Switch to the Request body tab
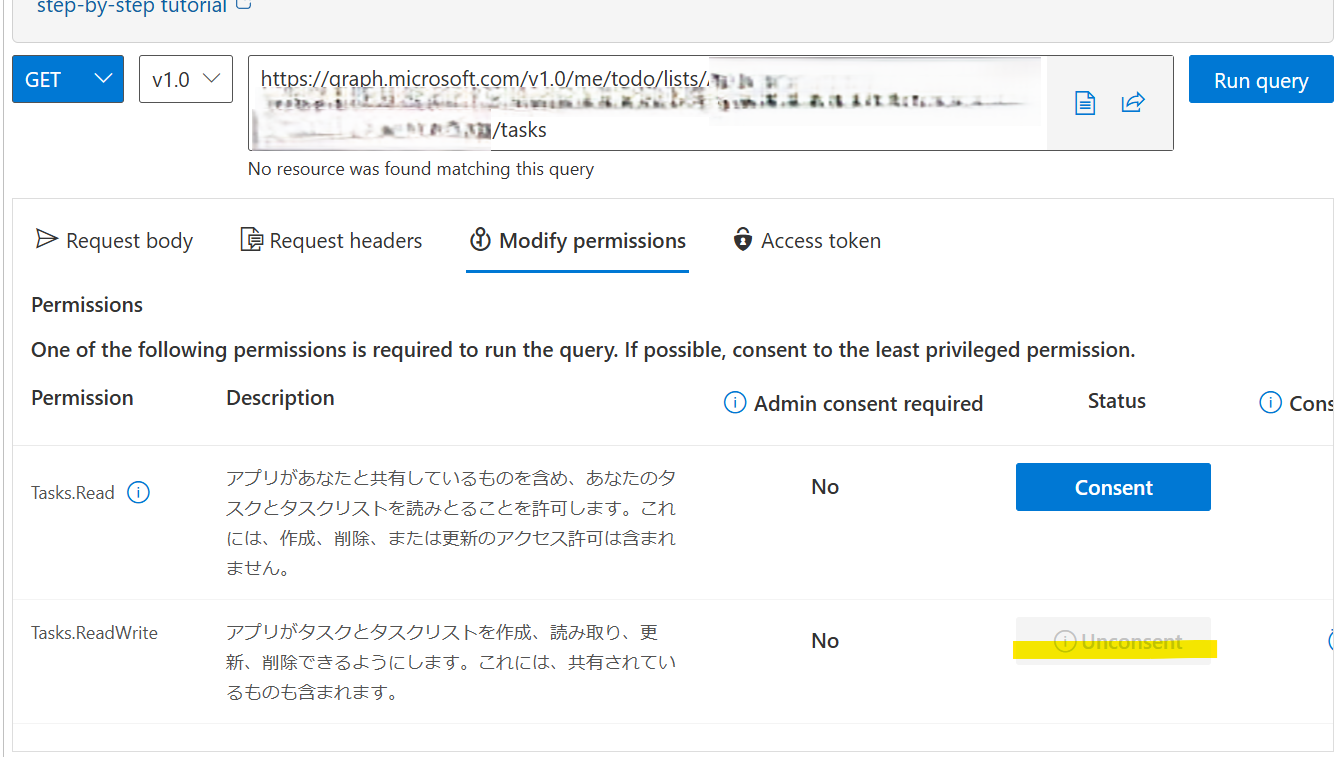 [x=113, y=240]
